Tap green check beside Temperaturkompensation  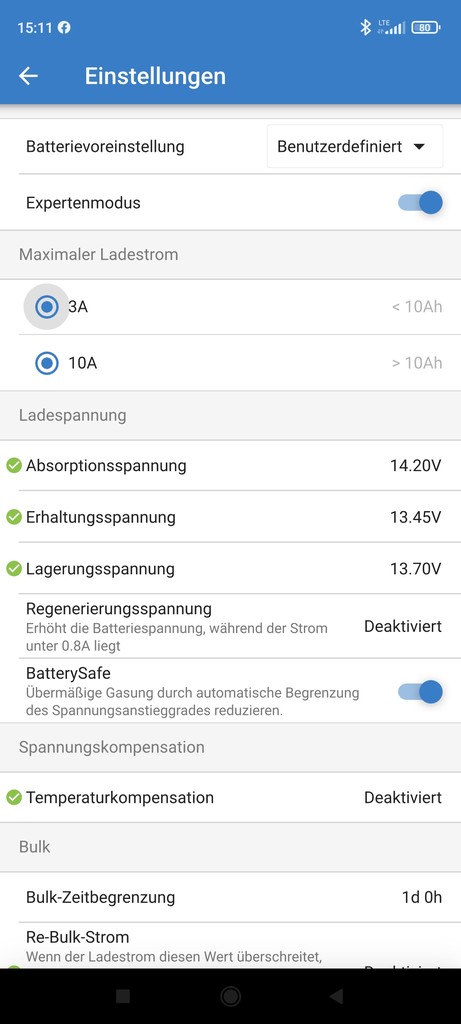[14, 797]
